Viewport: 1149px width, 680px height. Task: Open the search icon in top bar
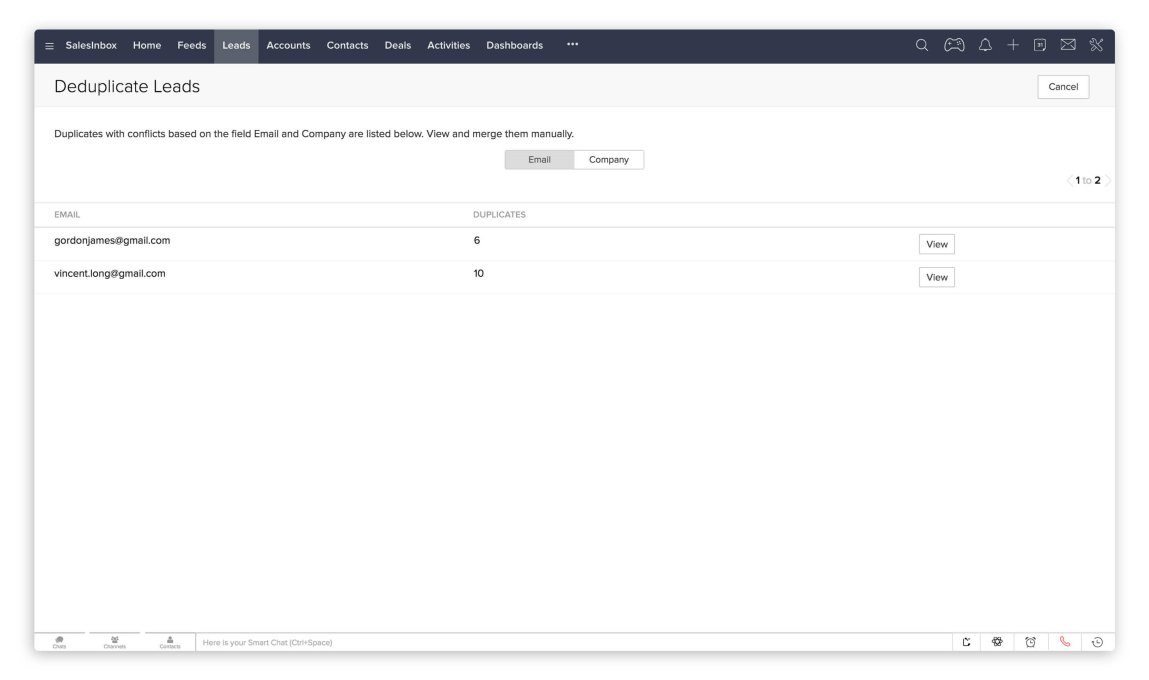pos(919,44)
